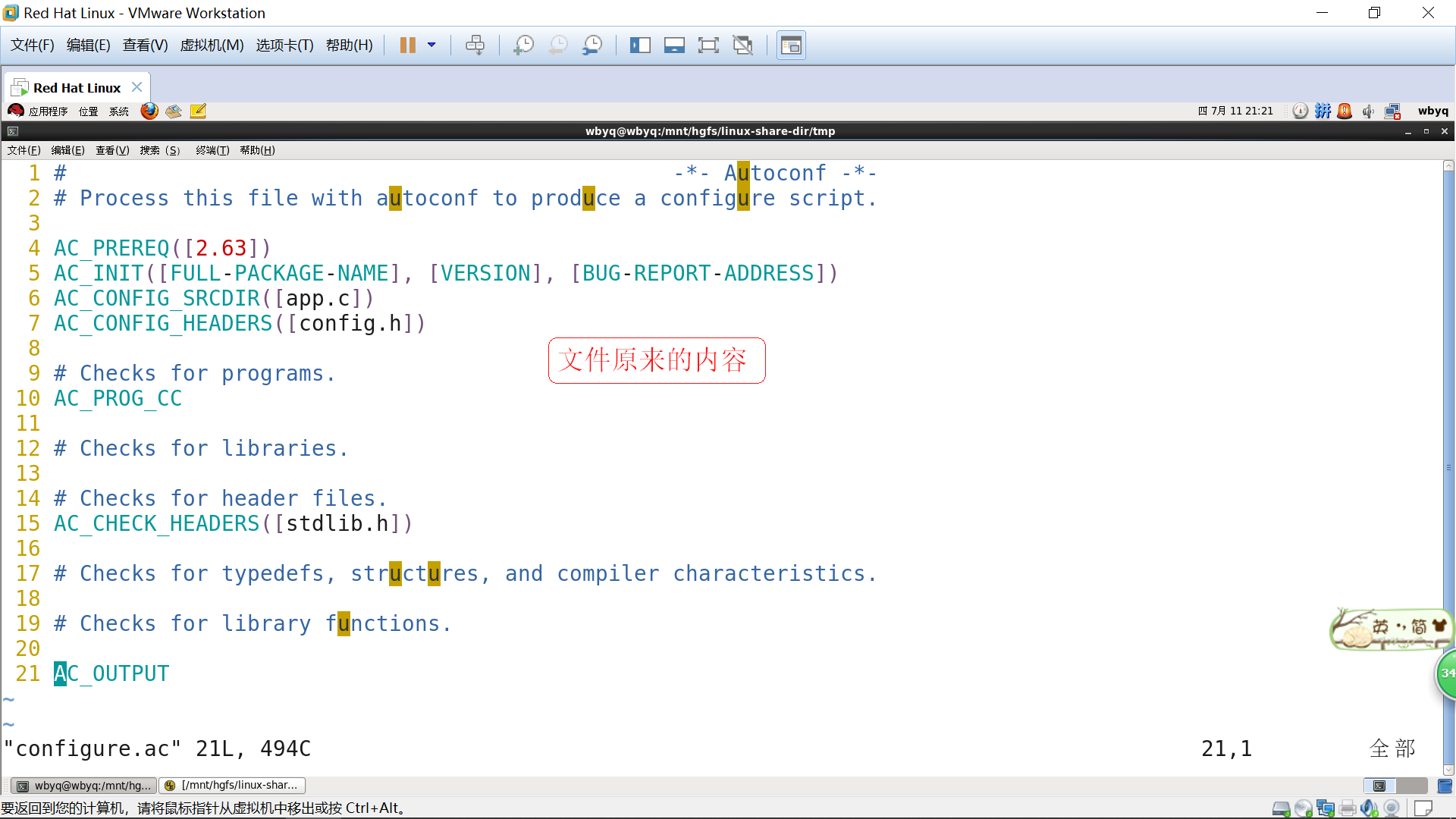
Task: Open terminal 终端(T) menu
Action: (212, 150)
